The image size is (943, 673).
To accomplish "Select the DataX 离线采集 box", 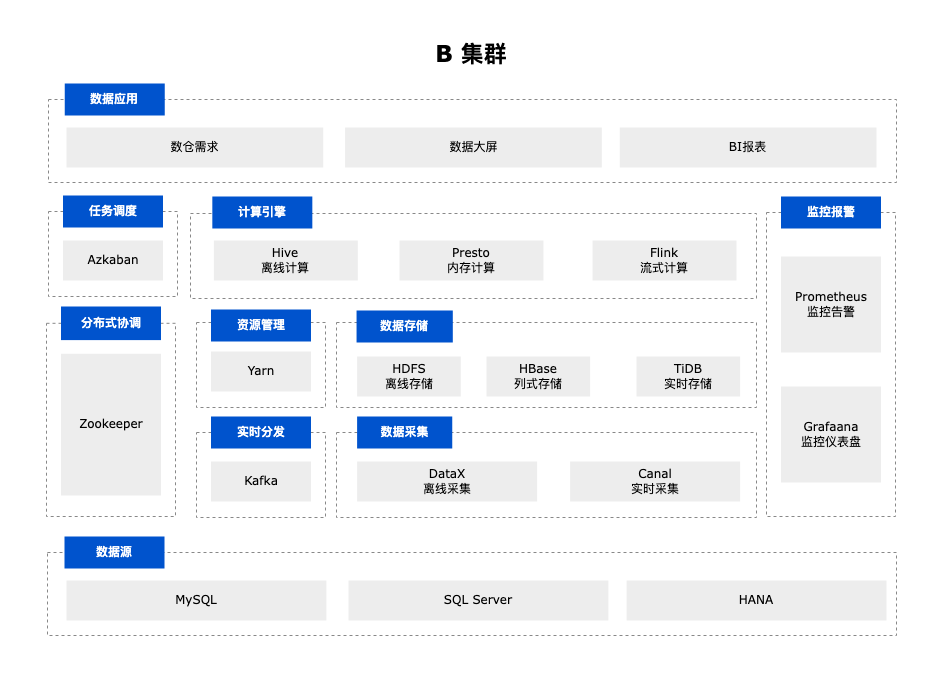I will (447, 481).
